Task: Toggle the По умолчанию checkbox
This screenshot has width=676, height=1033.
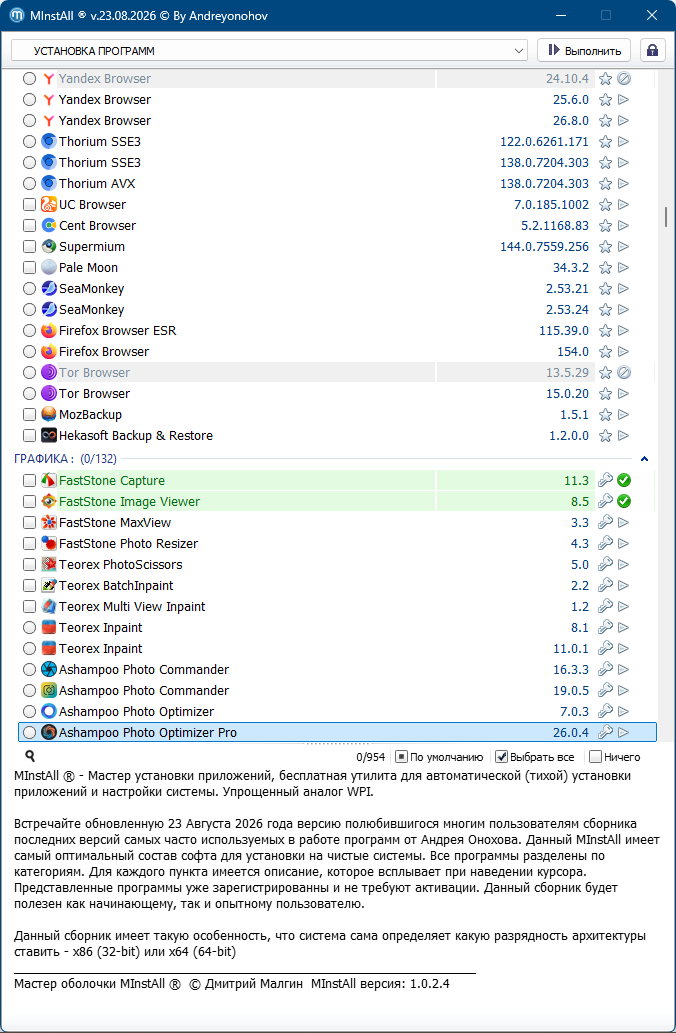Action: coord(401,757)
